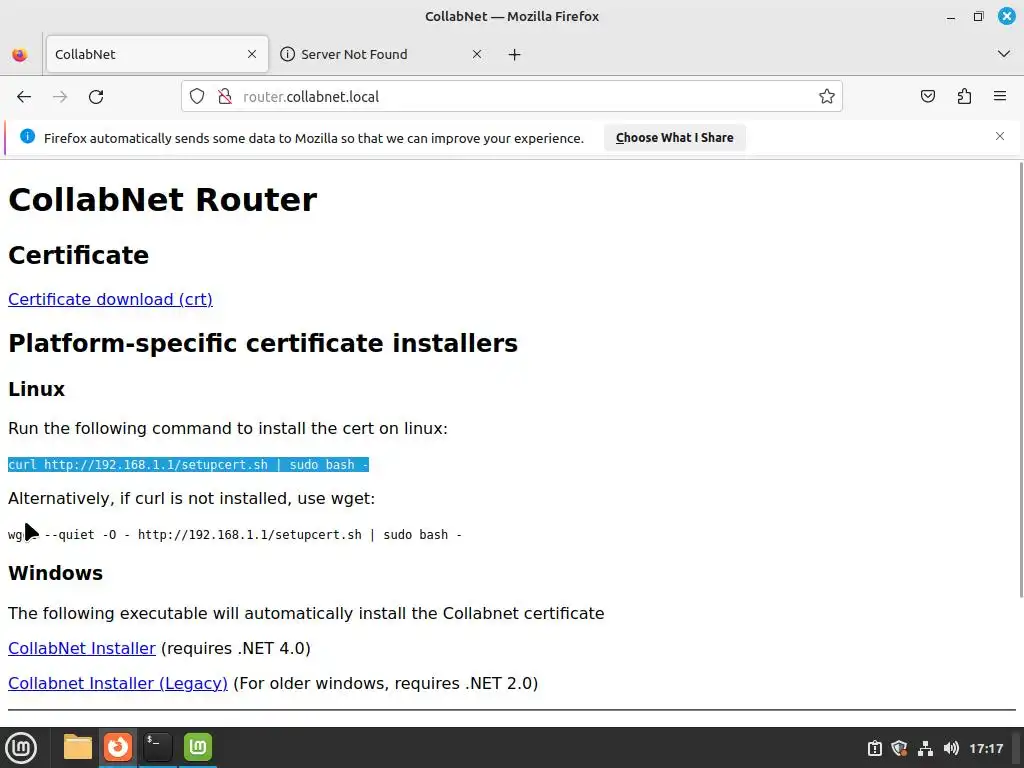
Task: Open the clock showing 17:17
Action: pos(986,748)
